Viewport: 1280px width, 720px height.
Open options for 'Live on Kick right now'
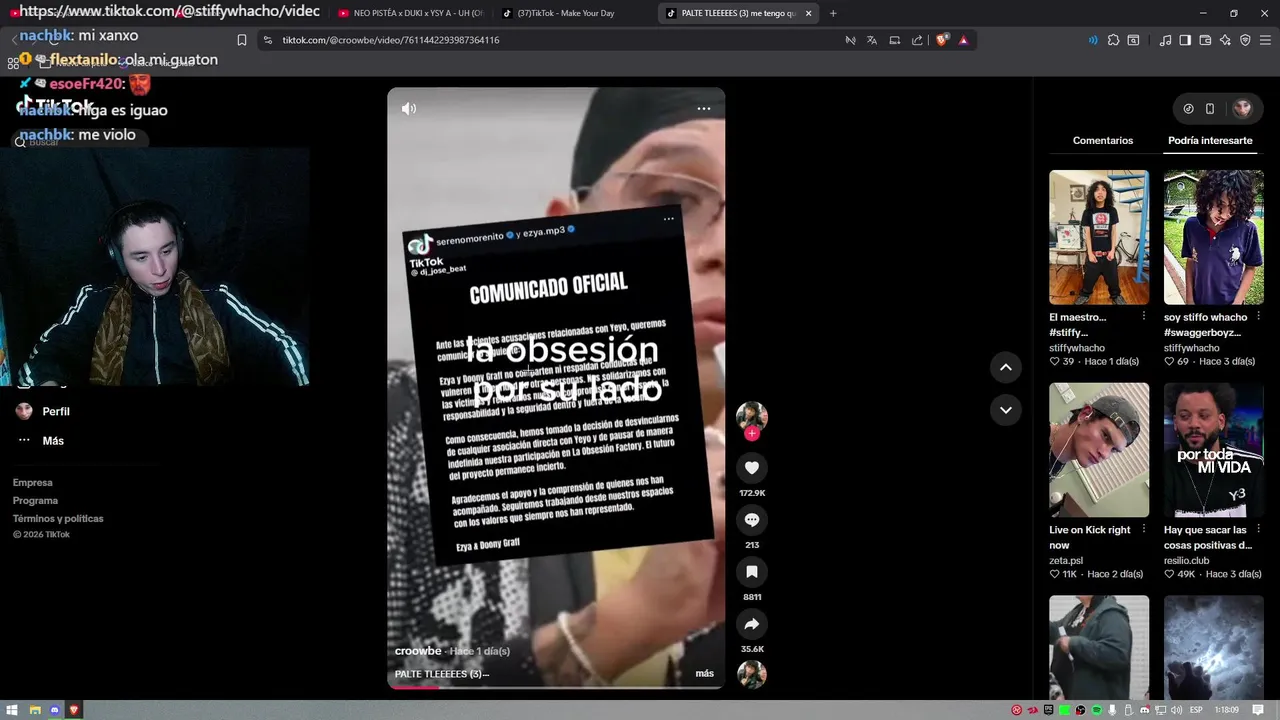pos(1144,529)
